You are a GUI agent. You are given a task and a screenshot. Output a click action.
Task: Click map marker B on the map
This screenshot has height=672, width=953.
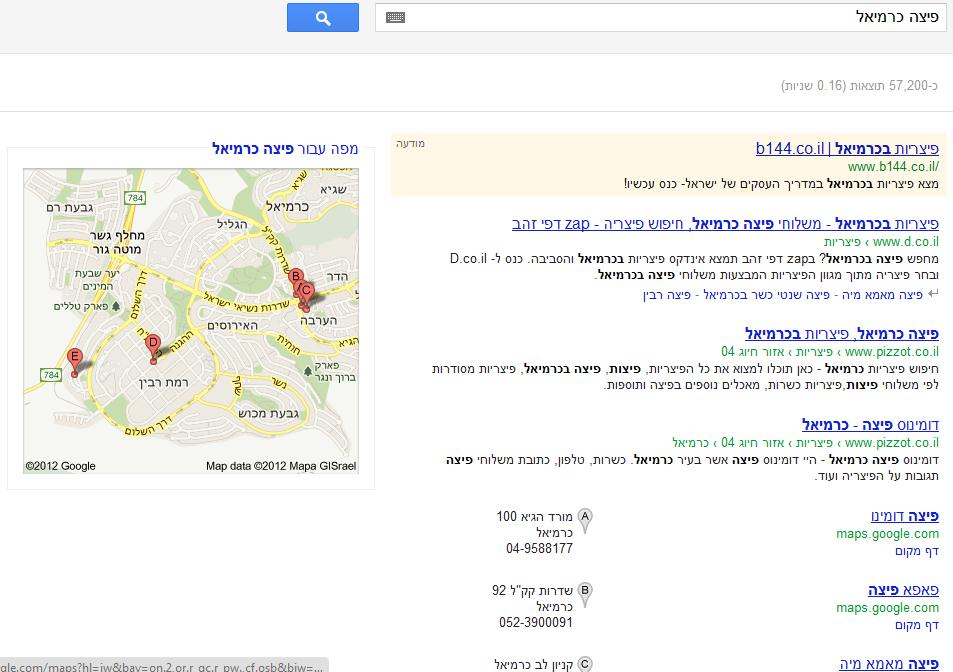[x=296, y=279]
